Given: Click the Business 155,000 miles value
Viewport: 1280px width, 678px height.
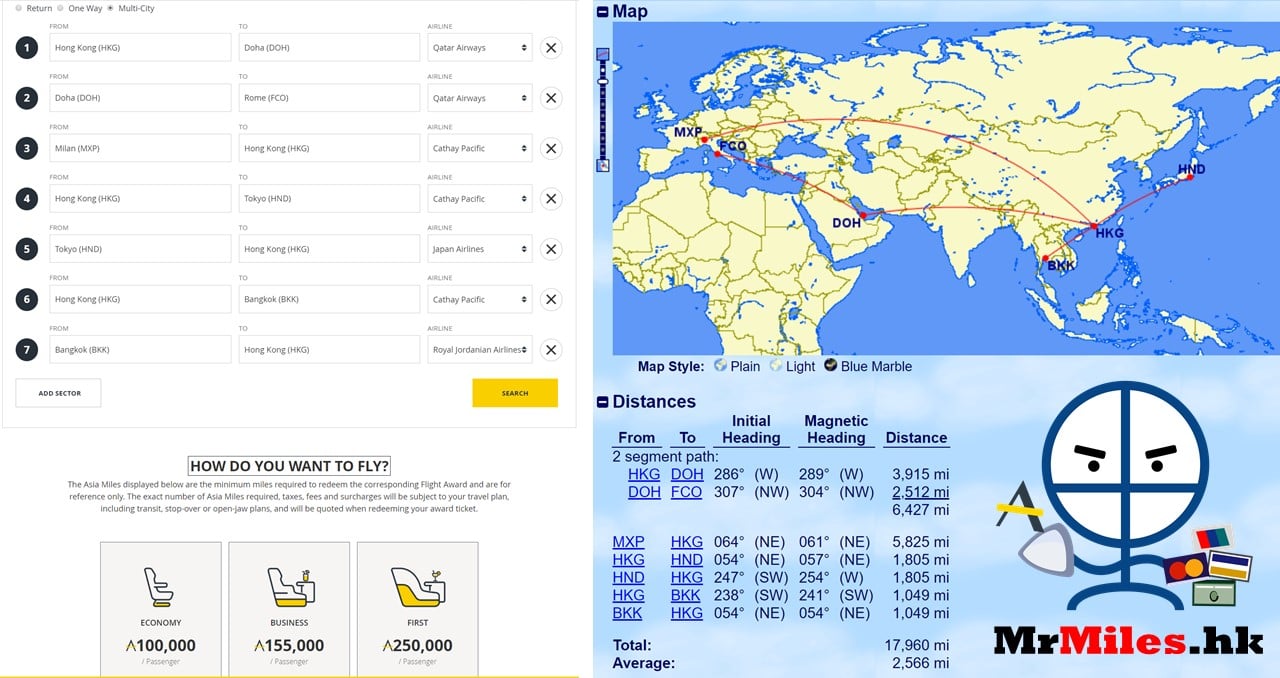Looking at the screenshot, I should 289,646.
